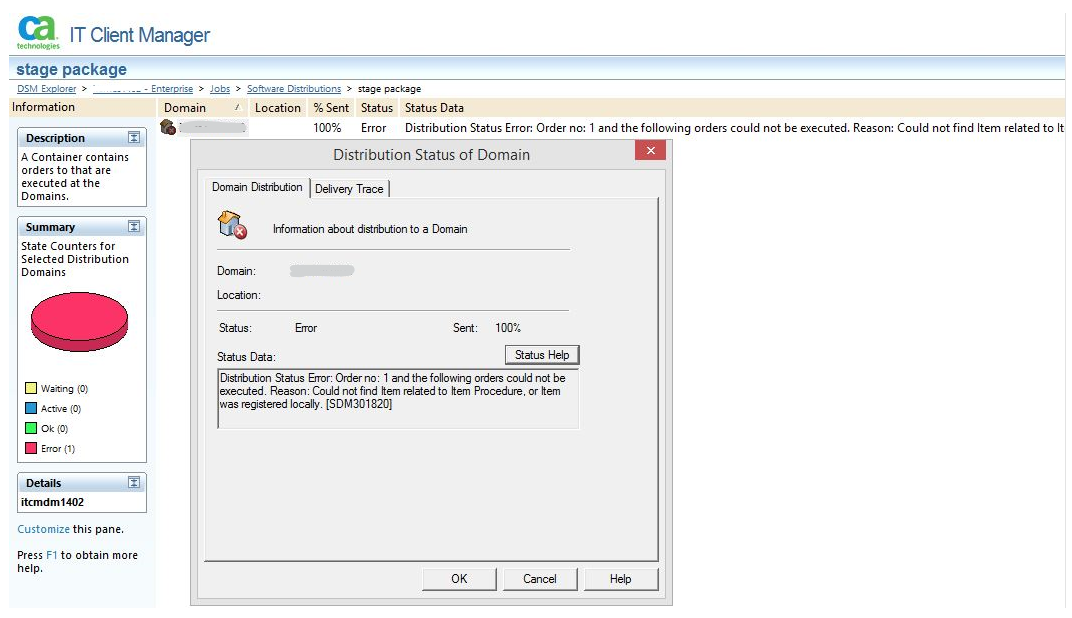The image size is (1072, 618).
Task: Click the Customize link for this pane
Action: pyautogui.click(x=43, y=529)
